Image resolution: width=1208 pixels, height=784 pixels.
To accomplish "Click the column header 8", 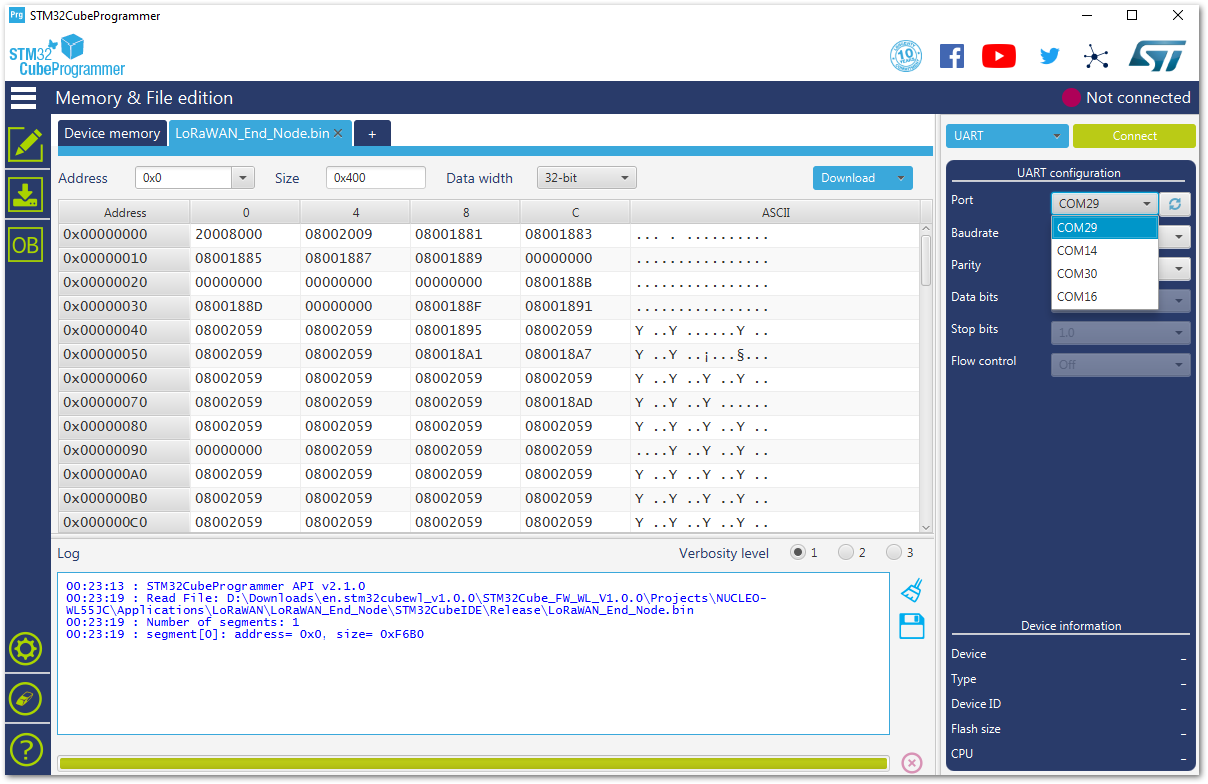I will [x=466, y=212].
